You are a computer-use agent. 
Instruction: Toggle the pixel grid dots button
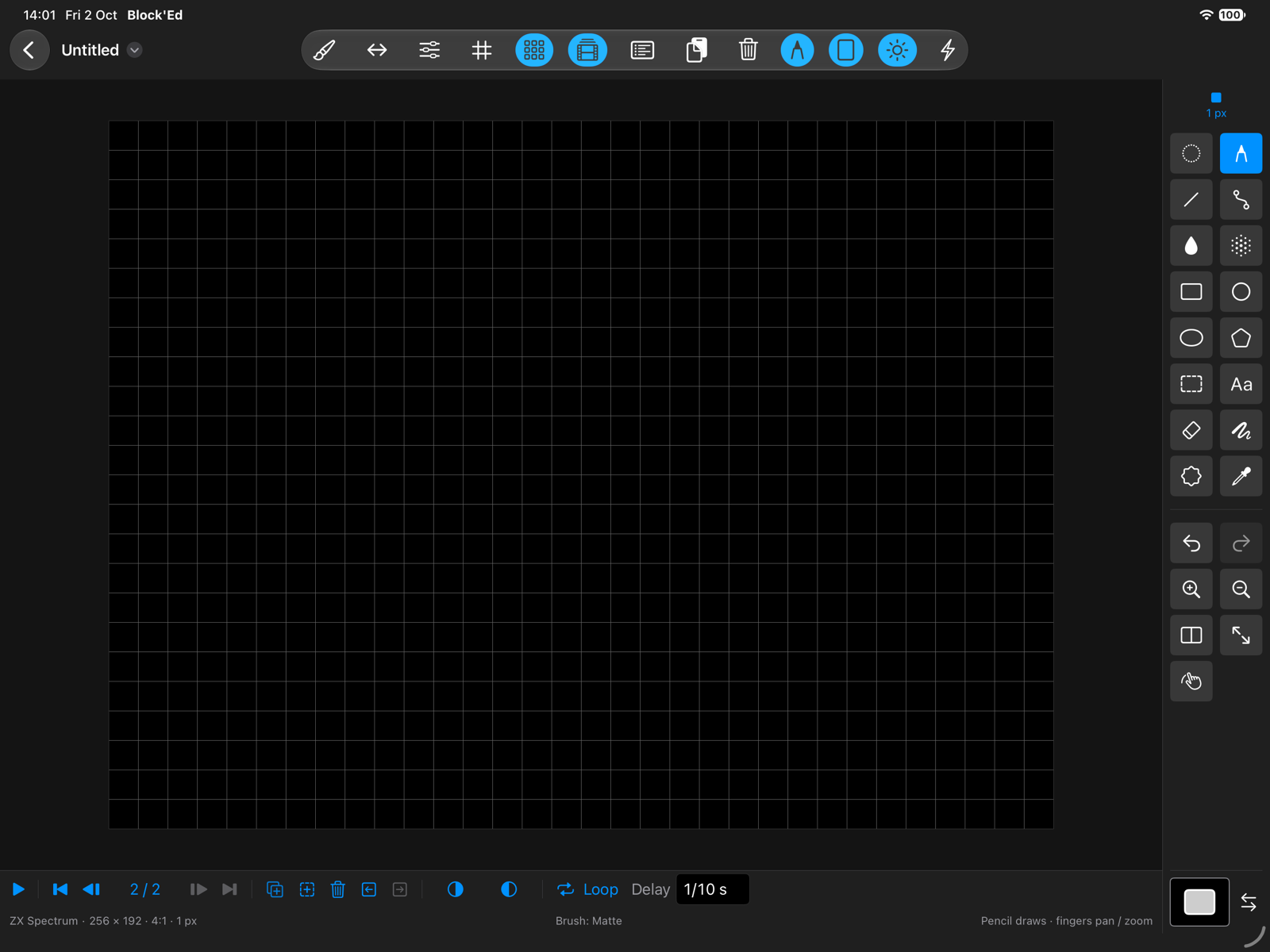[x=534, y=50]
